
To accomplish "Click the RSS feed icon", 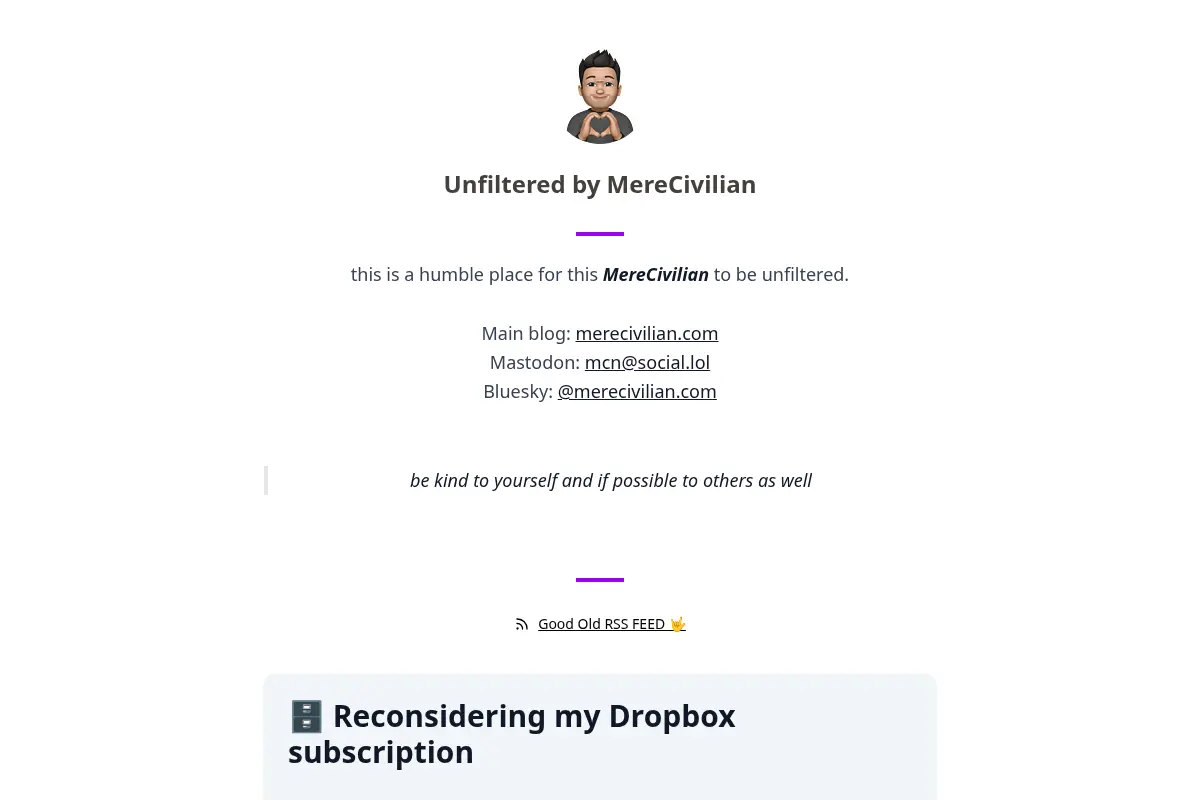I will pyautogui.click(x=522, y=624).
